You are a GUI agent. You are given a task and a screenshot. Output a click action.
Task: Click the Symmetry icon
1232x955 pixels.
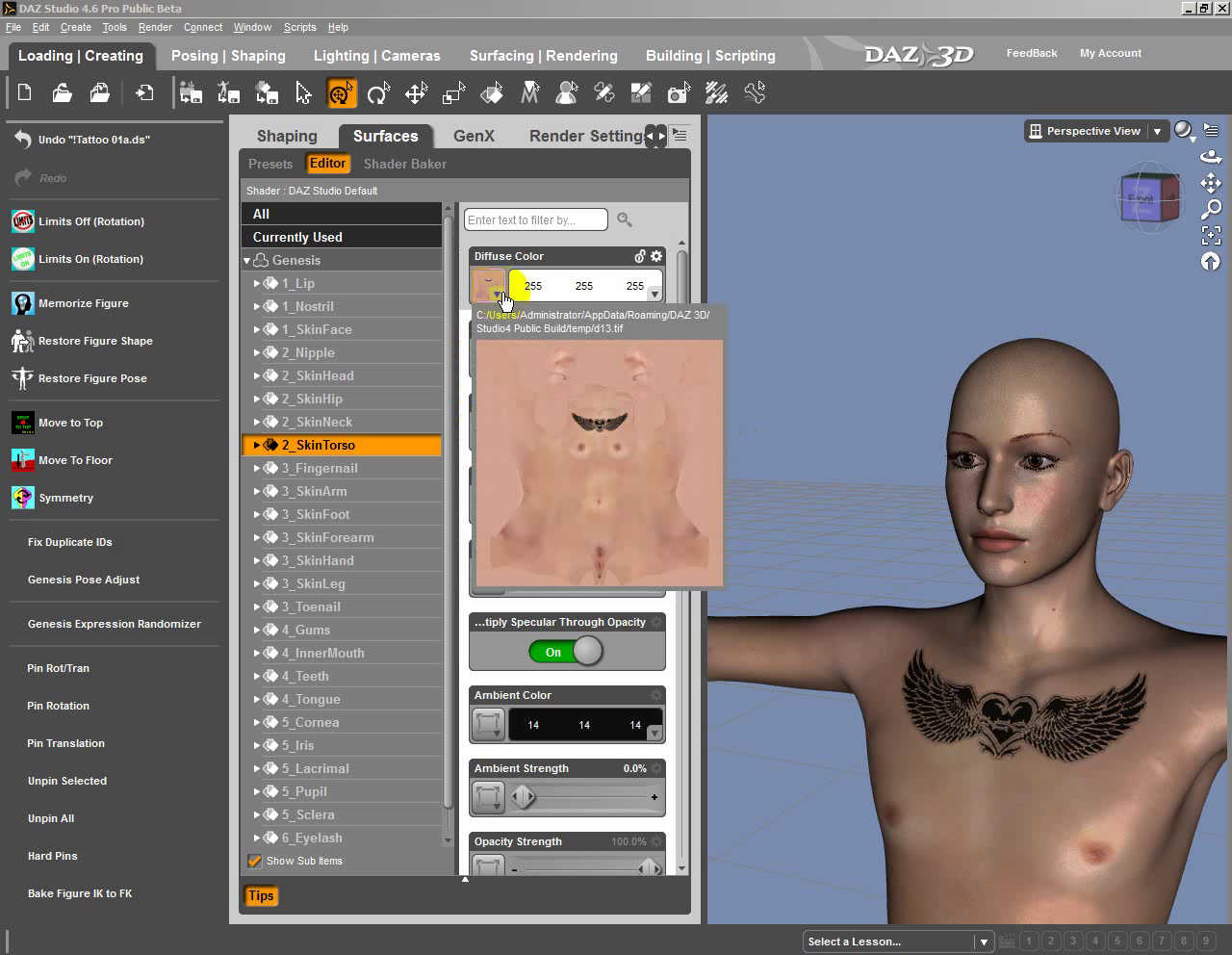coord(23,498)
